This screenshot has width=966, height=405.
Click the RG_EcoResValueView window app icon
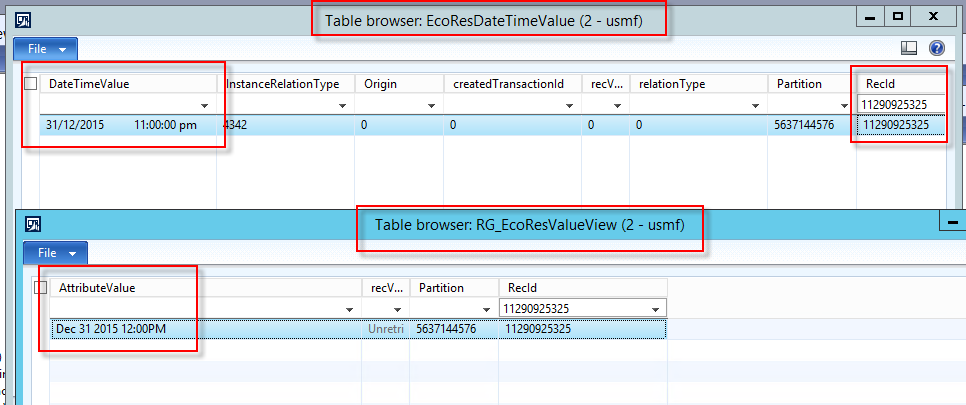point(33,224)
